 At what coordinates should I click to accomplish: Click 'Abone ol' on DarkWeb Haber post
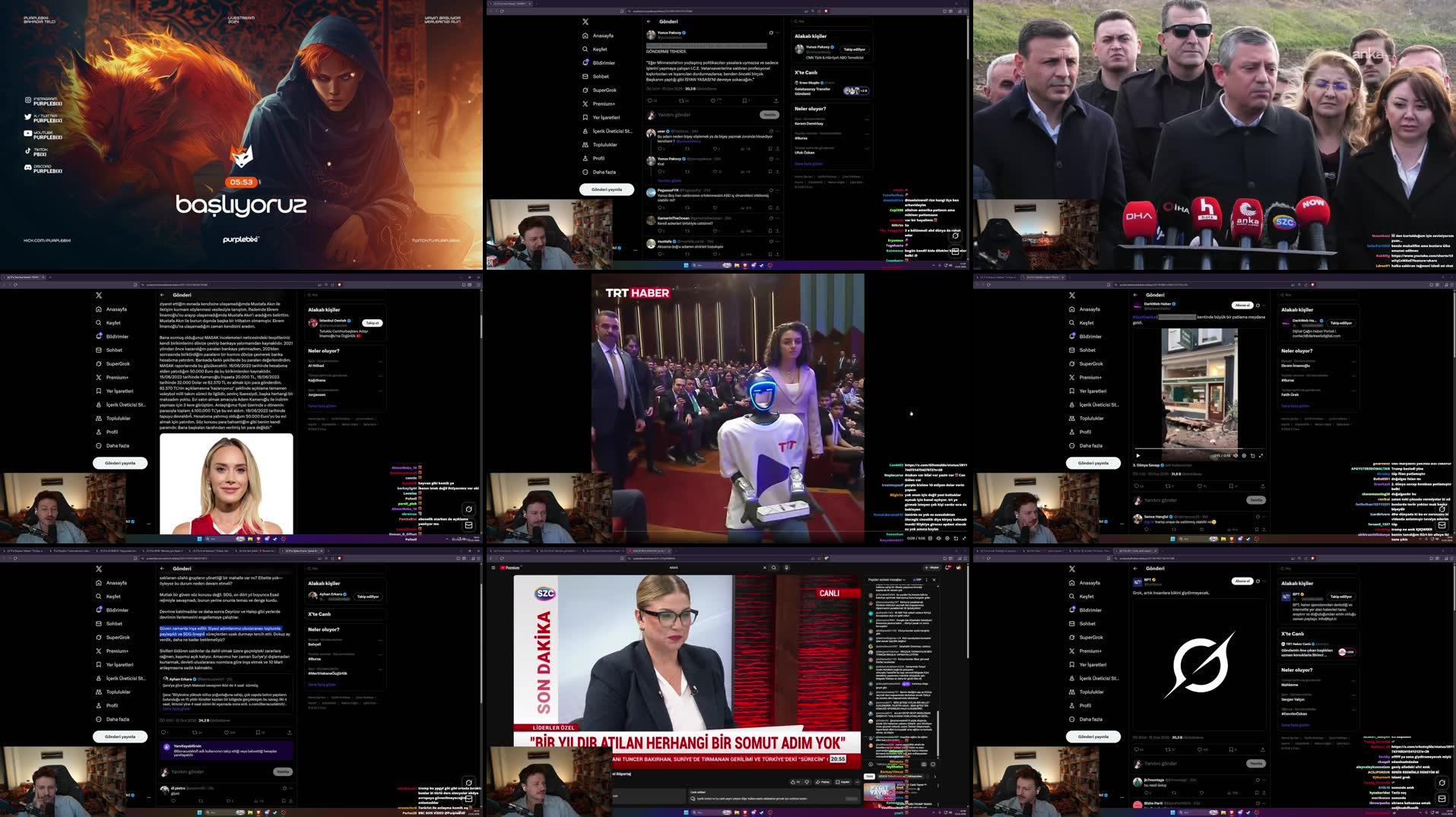1242,306
